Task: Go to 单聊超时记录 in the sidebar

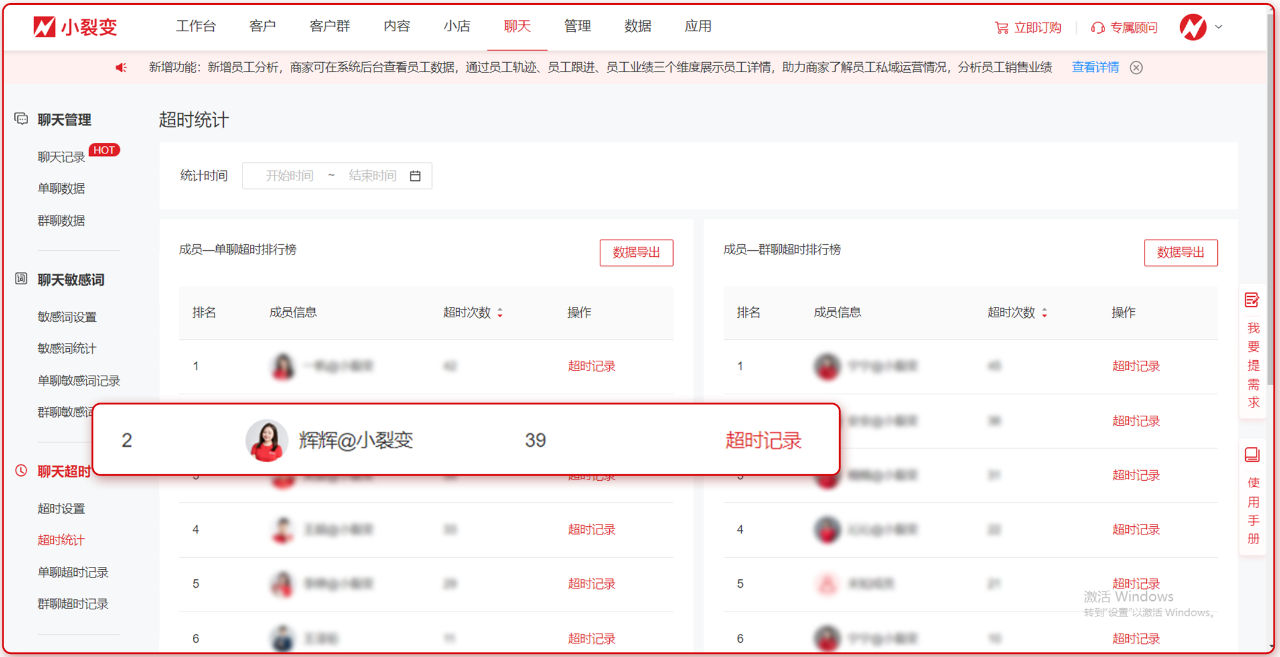Action: pyautogui.click(x=73, y=572)
